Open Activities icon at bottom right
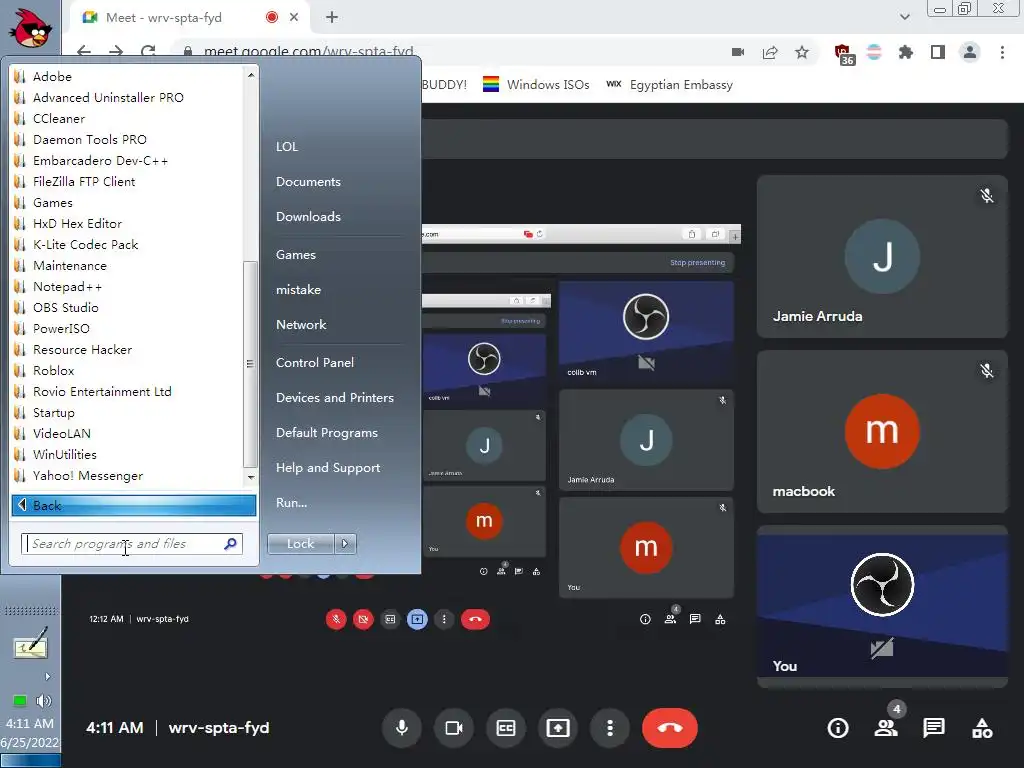Viewport: 1024px width, 768px height. pyautogui.click(x=982, y=728)
